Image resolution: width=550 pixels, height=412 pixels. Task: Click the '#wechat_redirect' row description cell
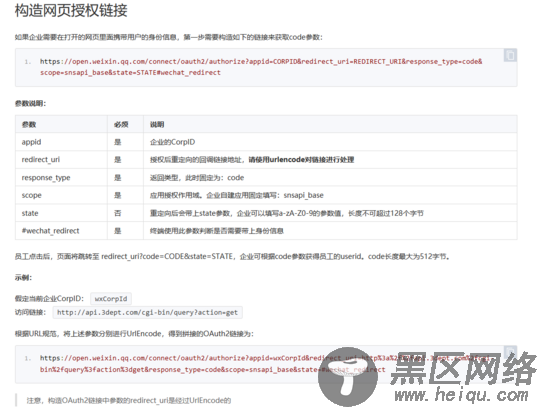[330, 231]
